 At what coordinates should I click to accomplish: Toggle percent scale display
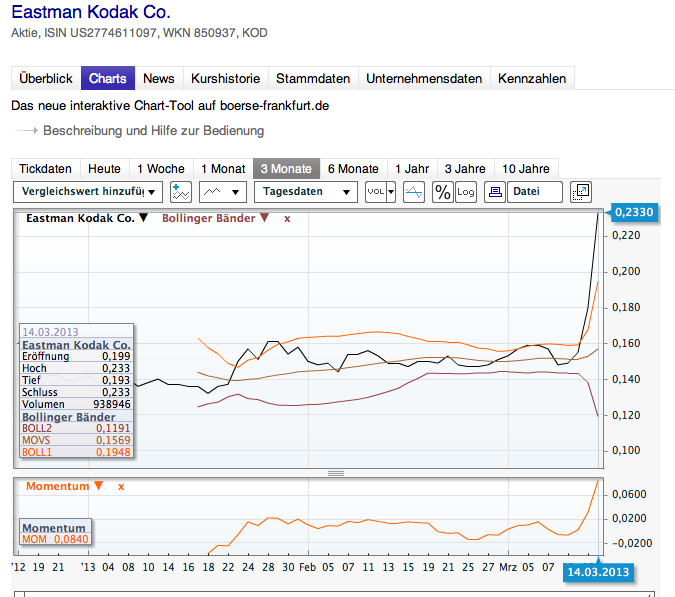[x=442, y=192]
